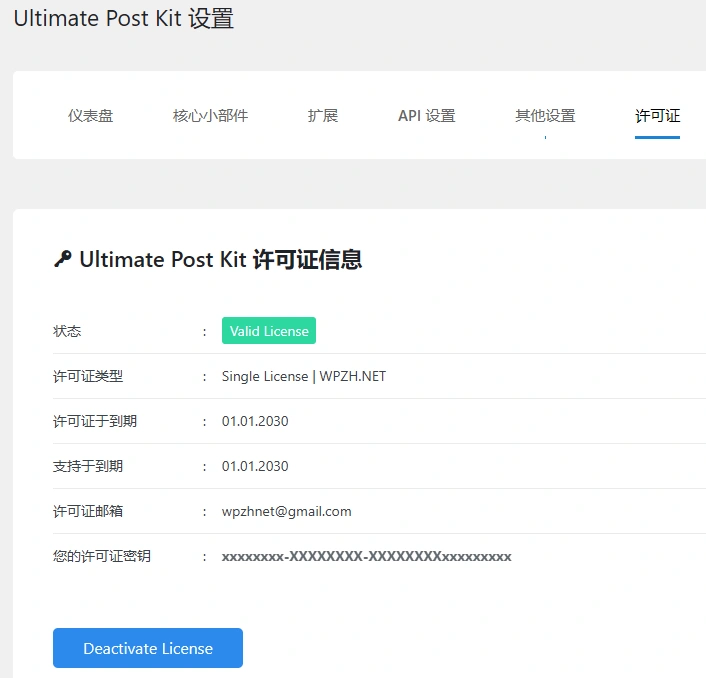The image size is (706, 678).
Task: Open the 扩展 extensions tab
Action: coord(323,116)
